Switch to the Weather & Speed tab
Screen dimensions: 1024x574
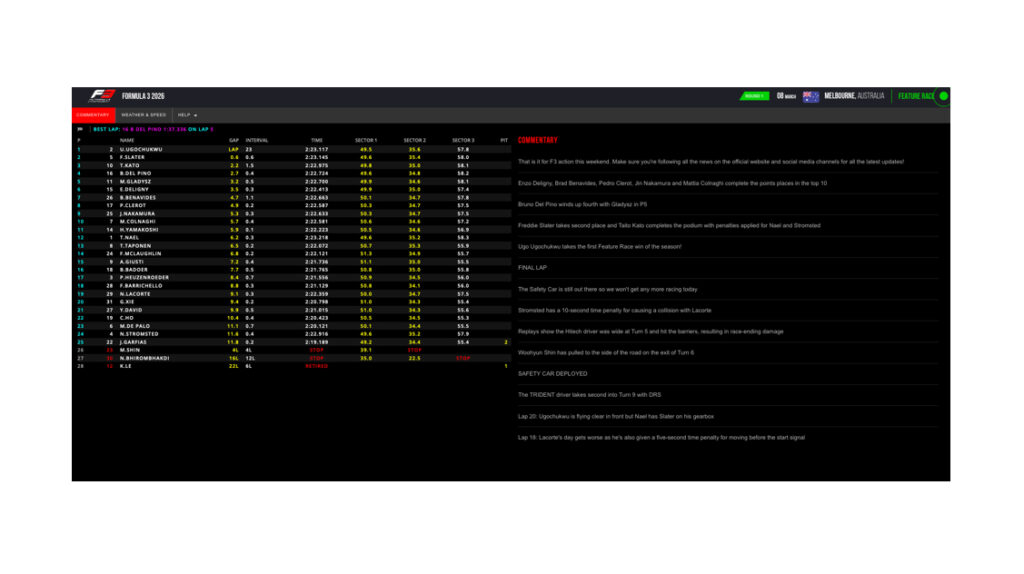point(144,115)
